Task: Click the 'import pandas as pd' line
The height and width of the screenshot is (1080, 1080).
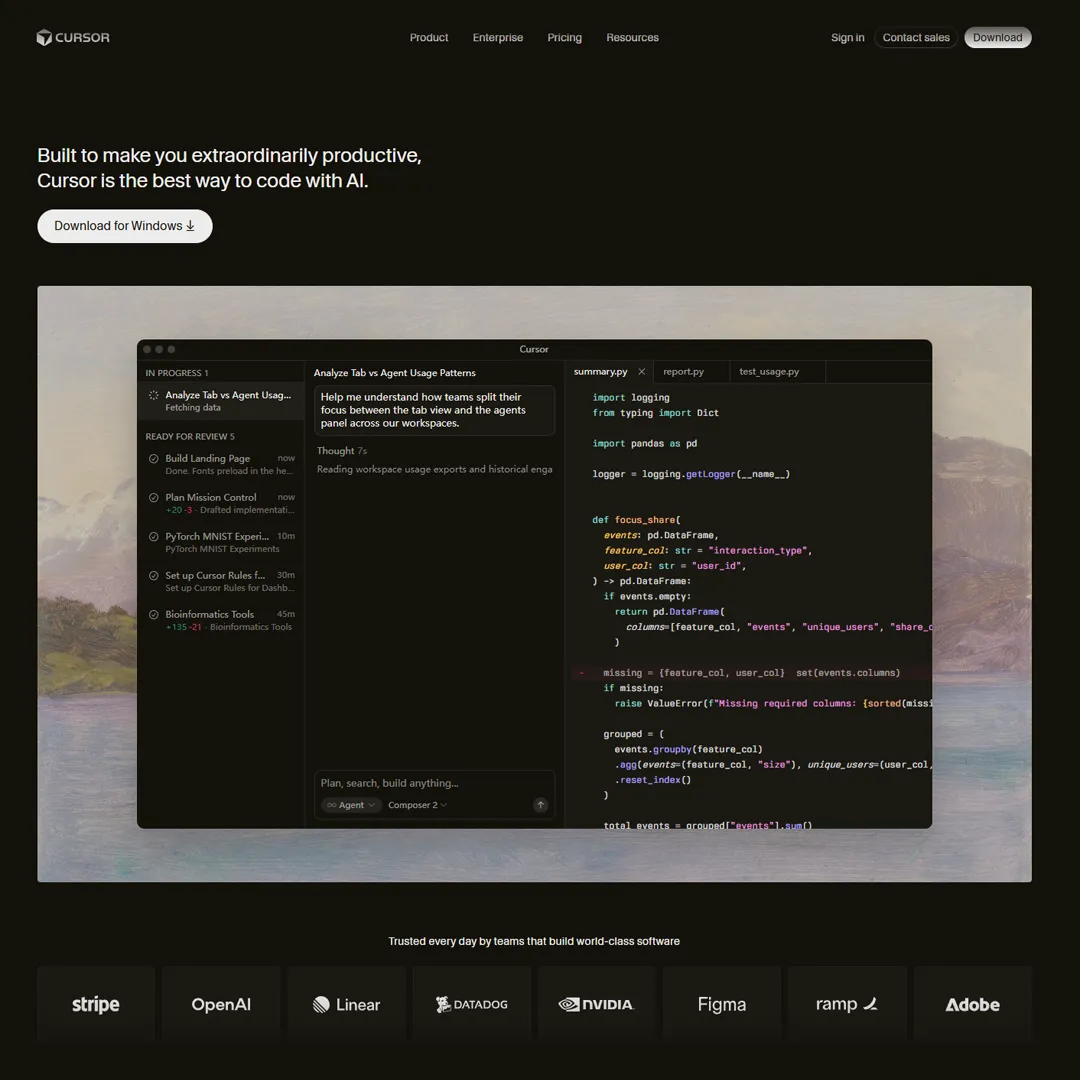Action: 644,444
